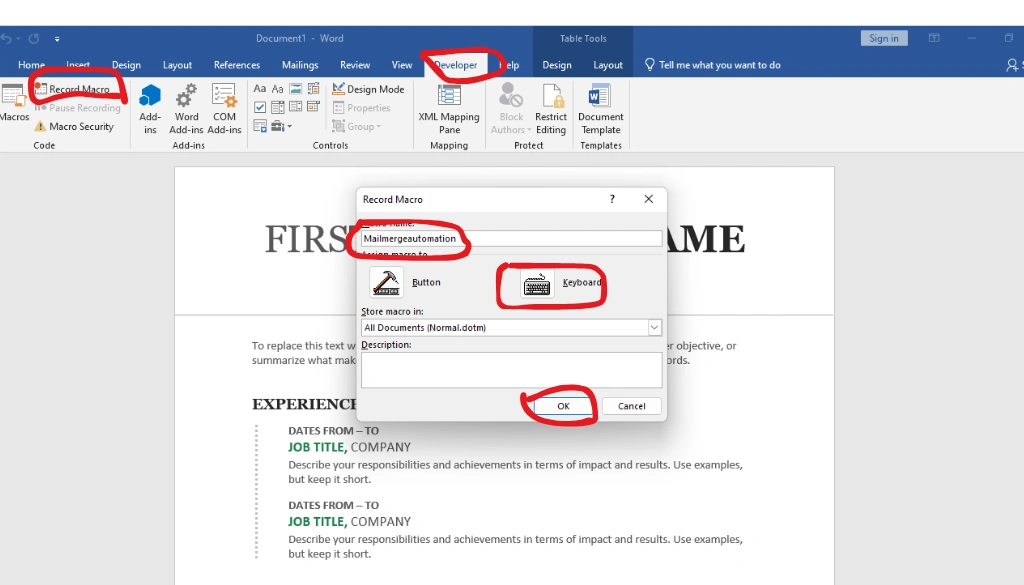Switch to the Home tab
The image size is (1024, 585).
(x=31, y=65)
